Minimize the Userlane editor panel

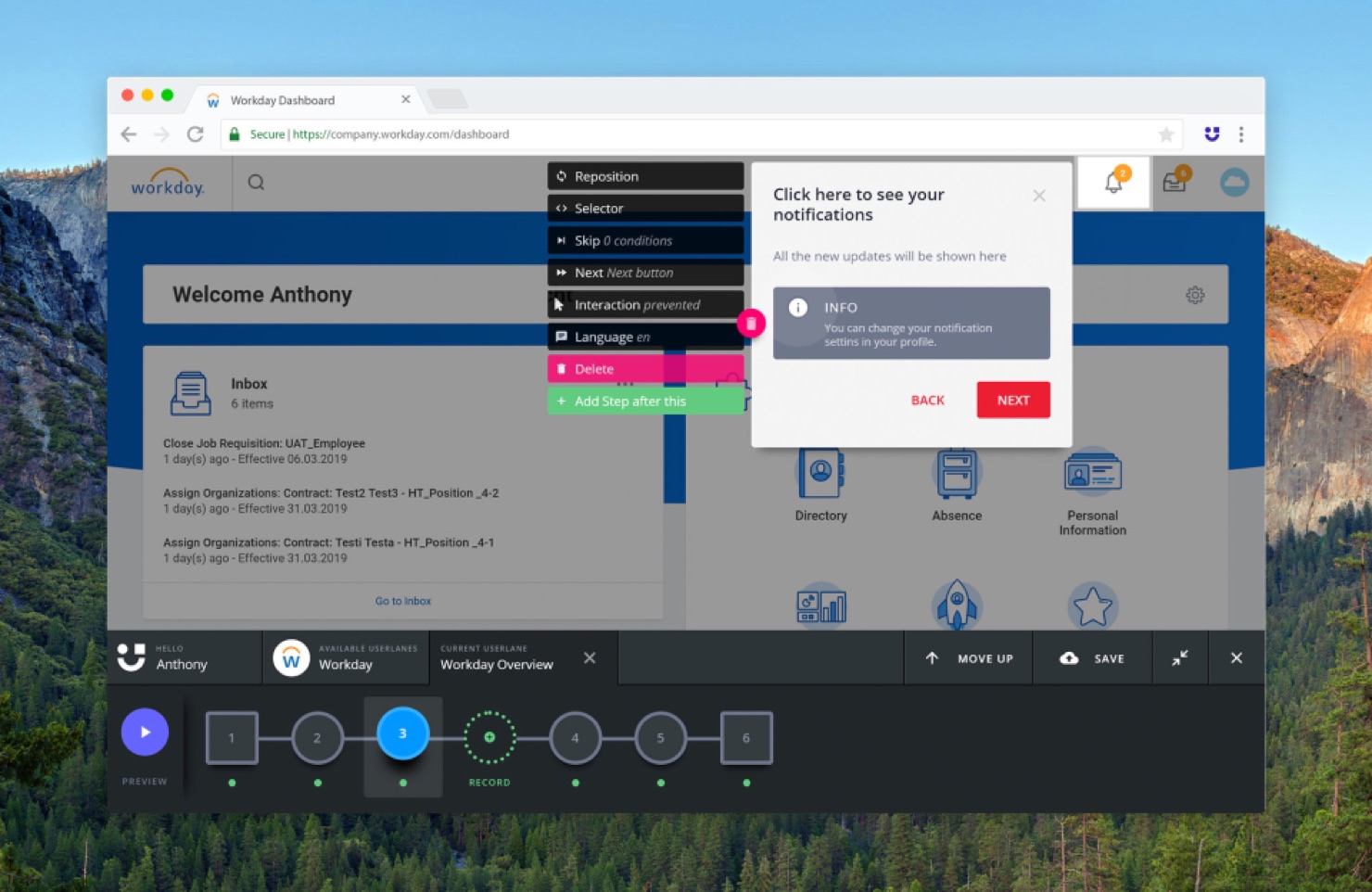[1180, 658]
